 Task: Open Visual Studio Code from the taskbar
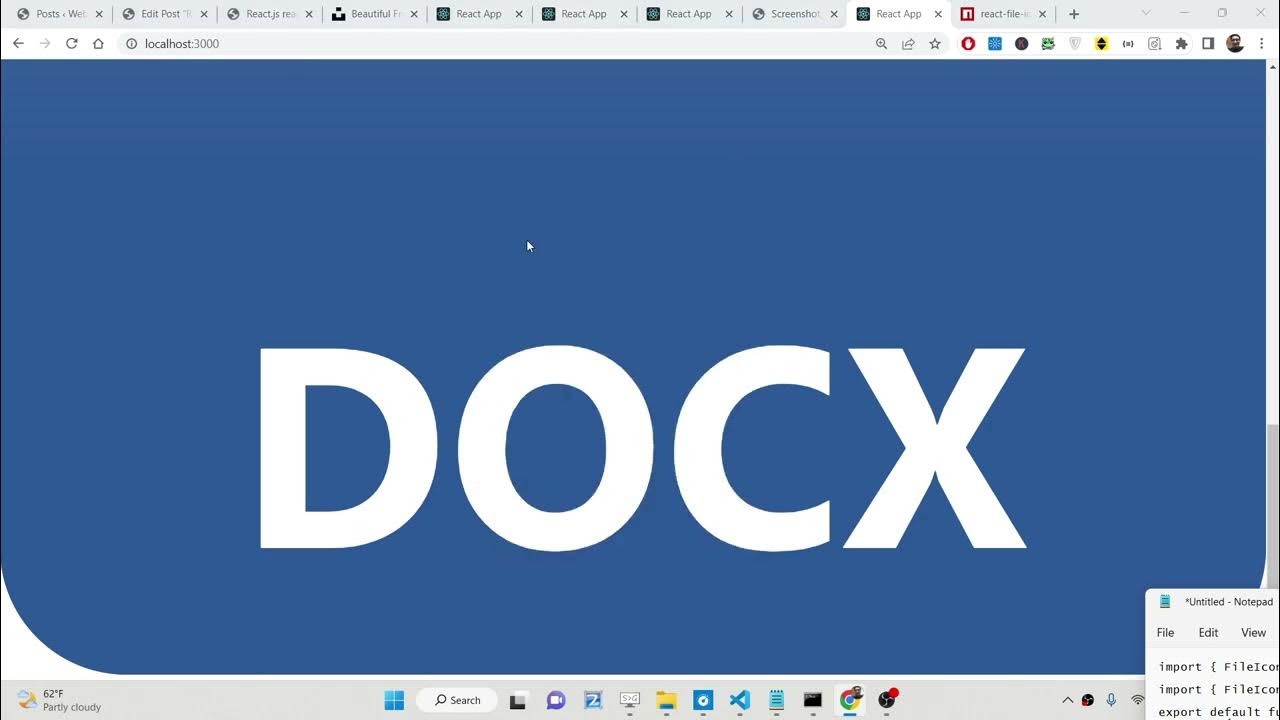coord(739,700)
